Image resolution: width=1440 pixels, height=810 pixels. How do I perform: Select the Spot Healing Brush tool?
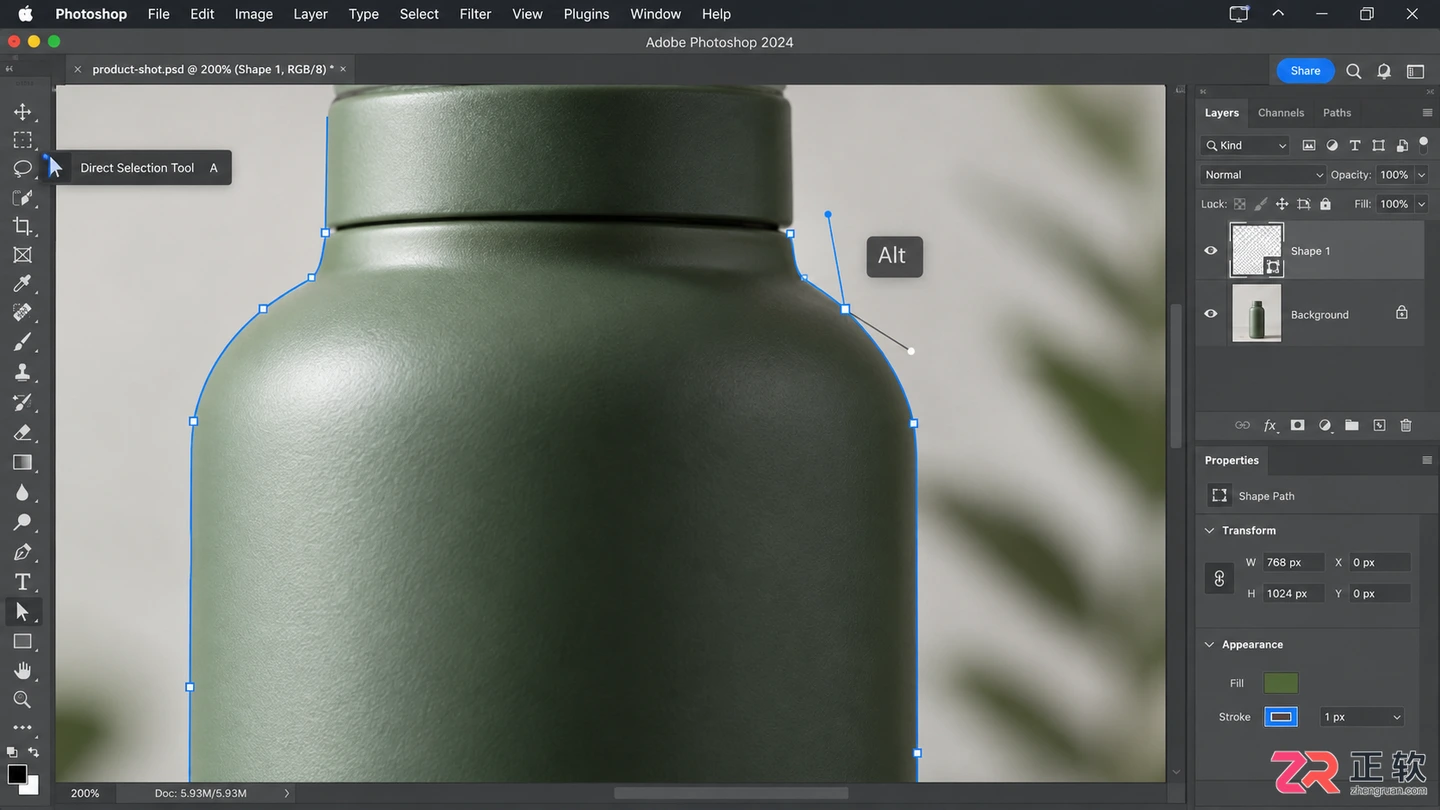coord(22,313)
